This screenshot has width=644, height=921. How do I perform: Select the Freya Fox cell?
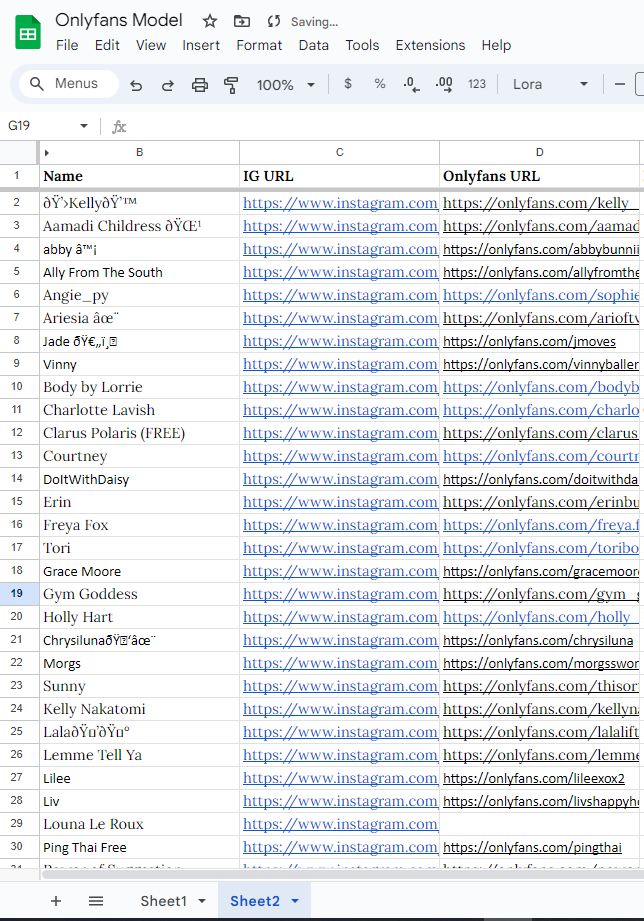tap(139, 525)
